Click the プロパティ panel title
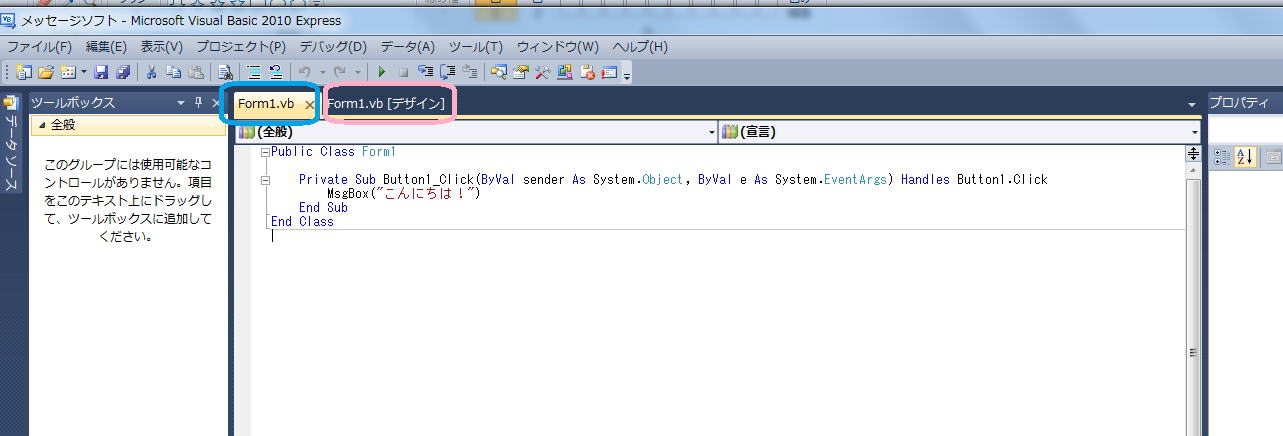Image resolution: width=1283 pixels, height=436 pixels. 1240,103
